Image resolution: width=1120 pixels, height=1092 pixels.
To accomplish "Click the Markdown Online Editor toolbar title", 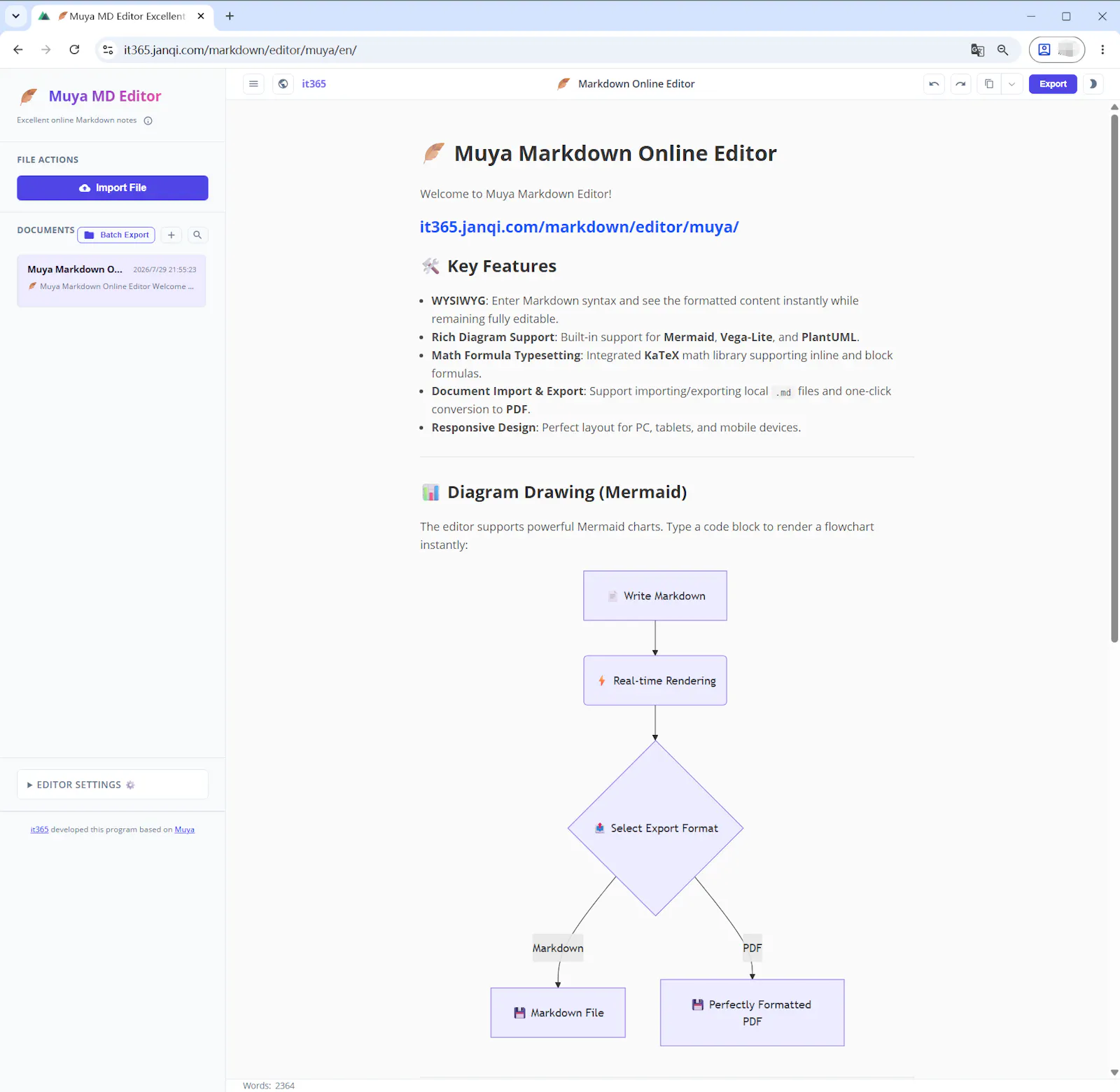I will (636, 84).
